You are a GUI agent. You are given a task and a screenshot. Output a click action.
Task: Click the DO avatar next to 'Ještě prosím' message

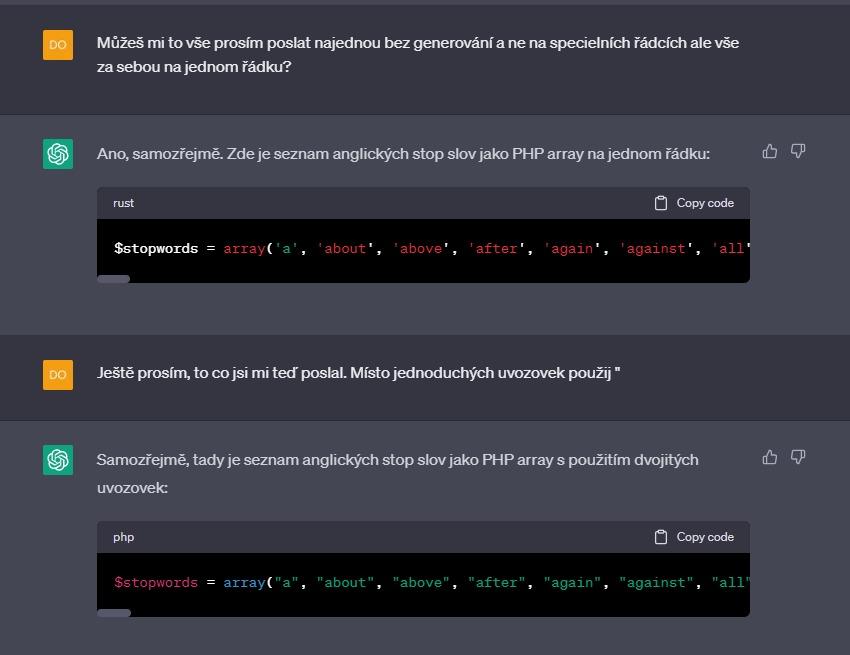58,375
